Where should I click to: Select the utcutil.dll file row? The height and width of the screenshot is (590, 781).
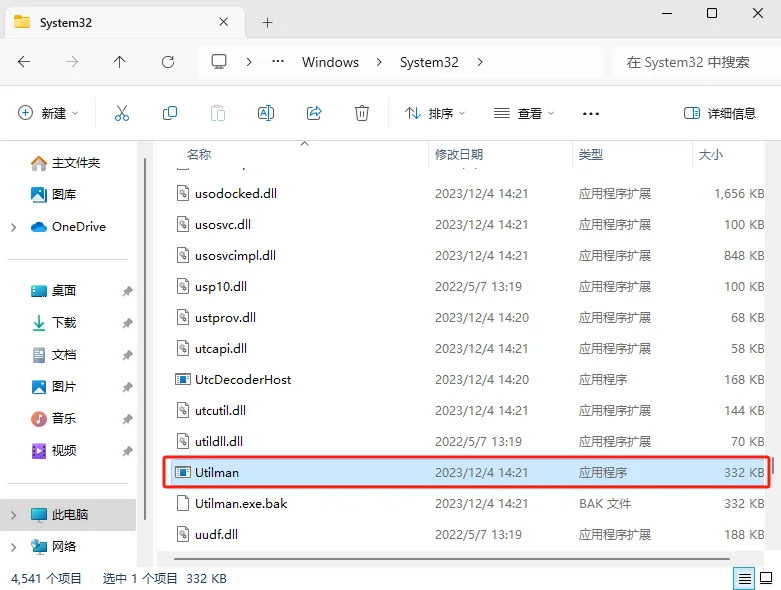tap(467, 410)
